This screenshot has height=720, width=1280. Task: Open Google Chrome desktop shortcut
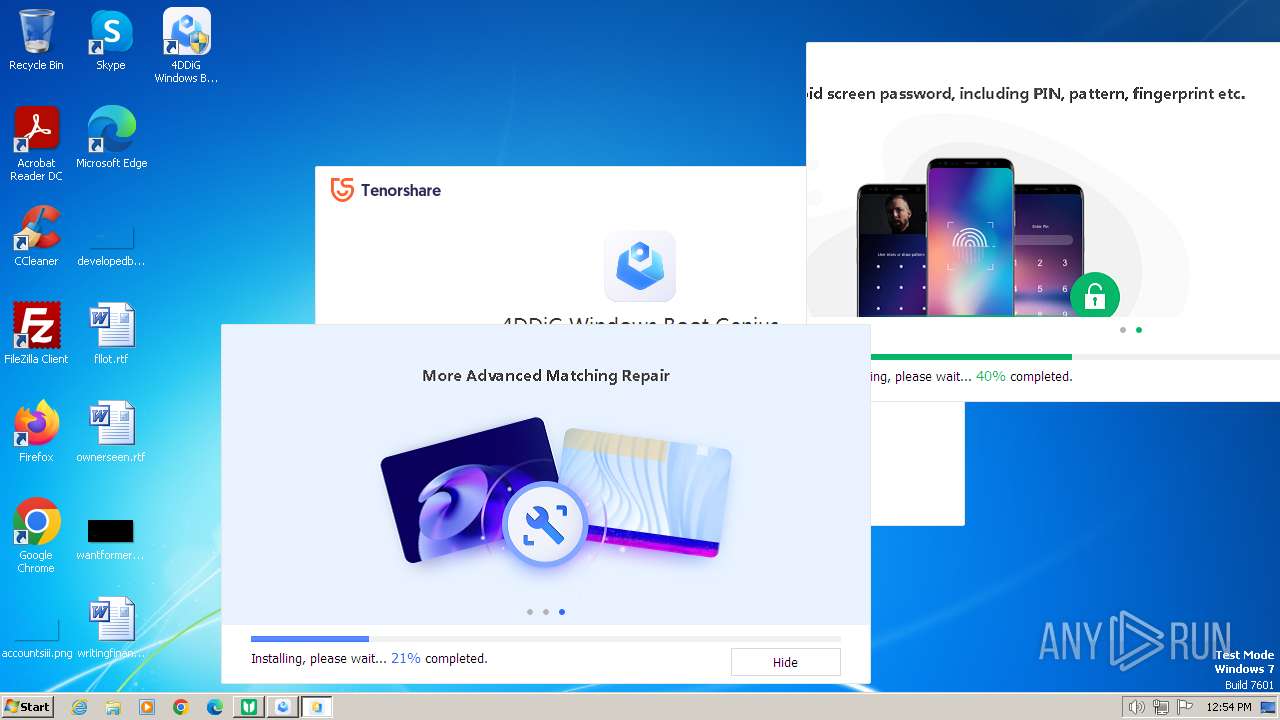[x=36, y=536]
